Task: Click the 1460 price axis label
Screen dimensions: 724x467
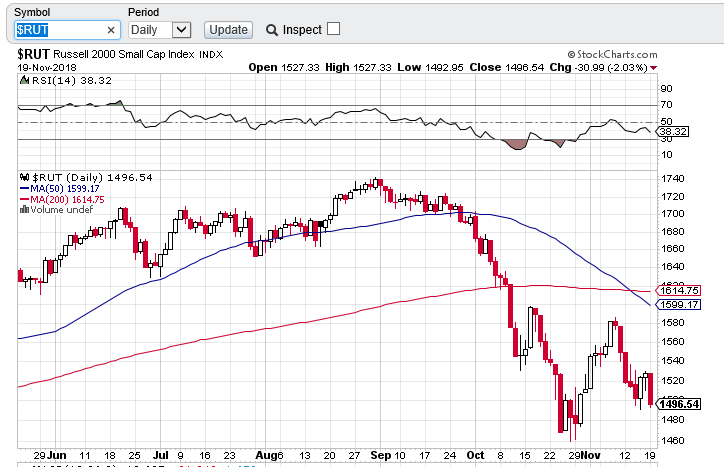Action: 673,441
